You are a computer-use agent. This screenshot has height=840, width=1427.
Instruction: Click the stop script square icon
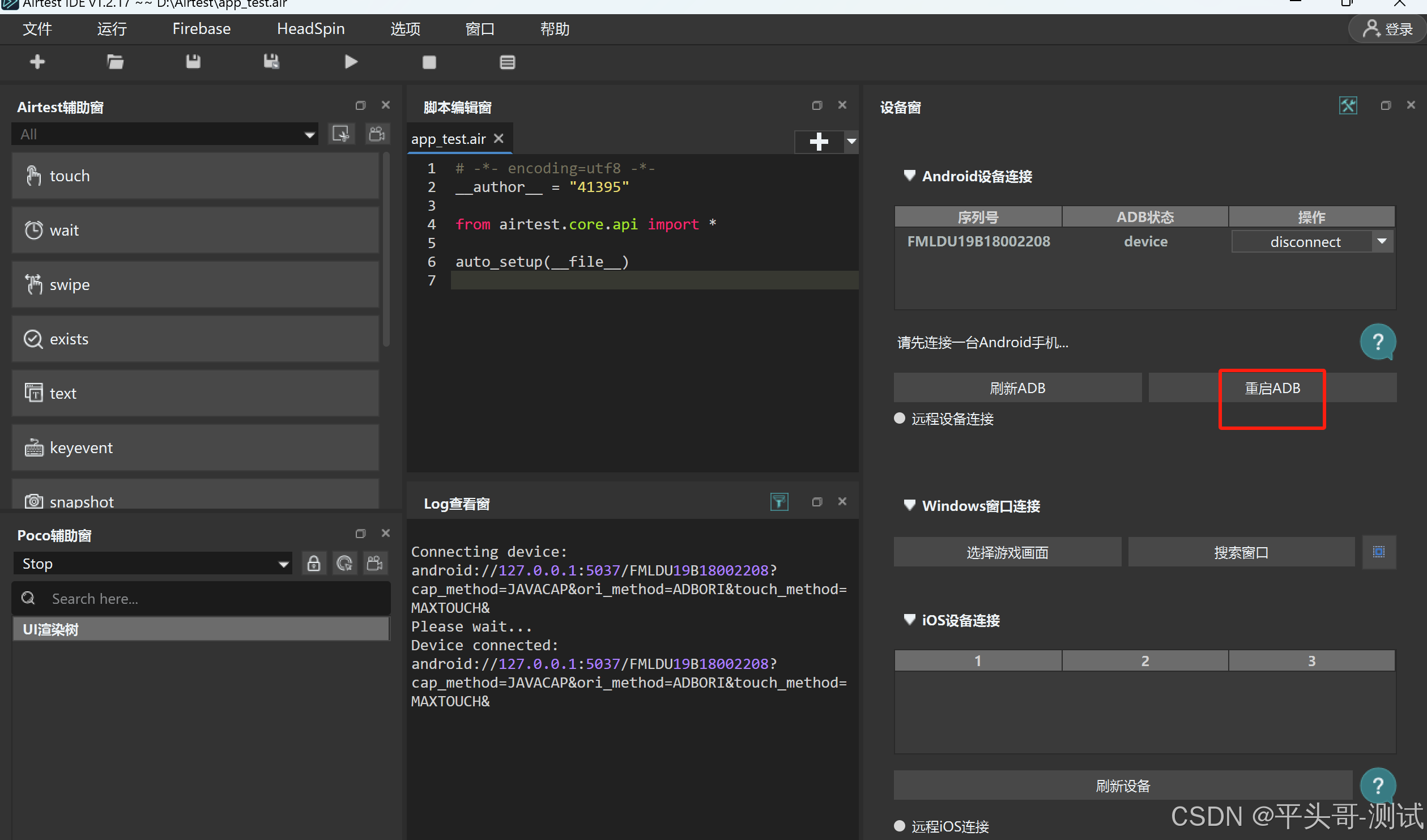[429, 62]
